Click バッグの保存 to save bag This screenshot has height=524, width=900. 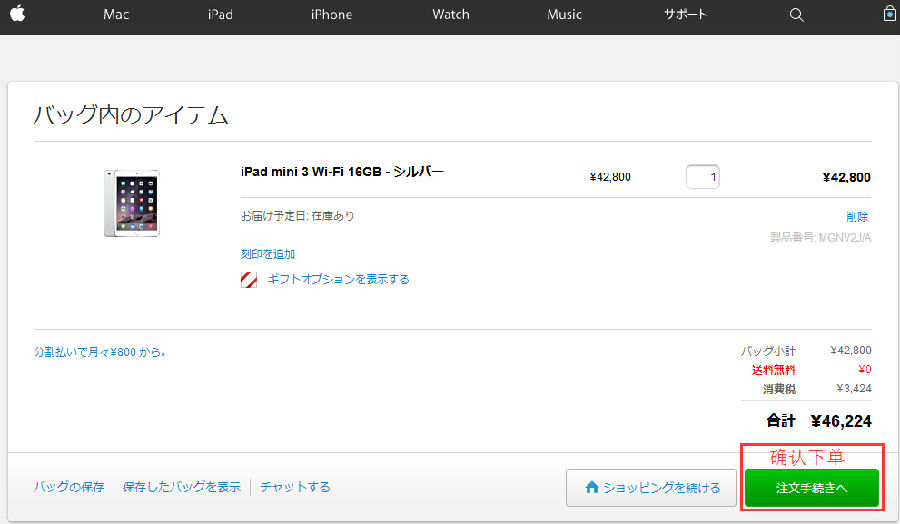point(69,487)
